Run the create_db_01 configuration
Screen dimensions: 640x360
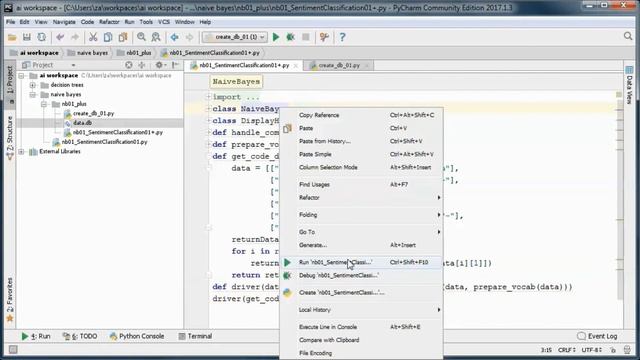click(x=276, y=37)
